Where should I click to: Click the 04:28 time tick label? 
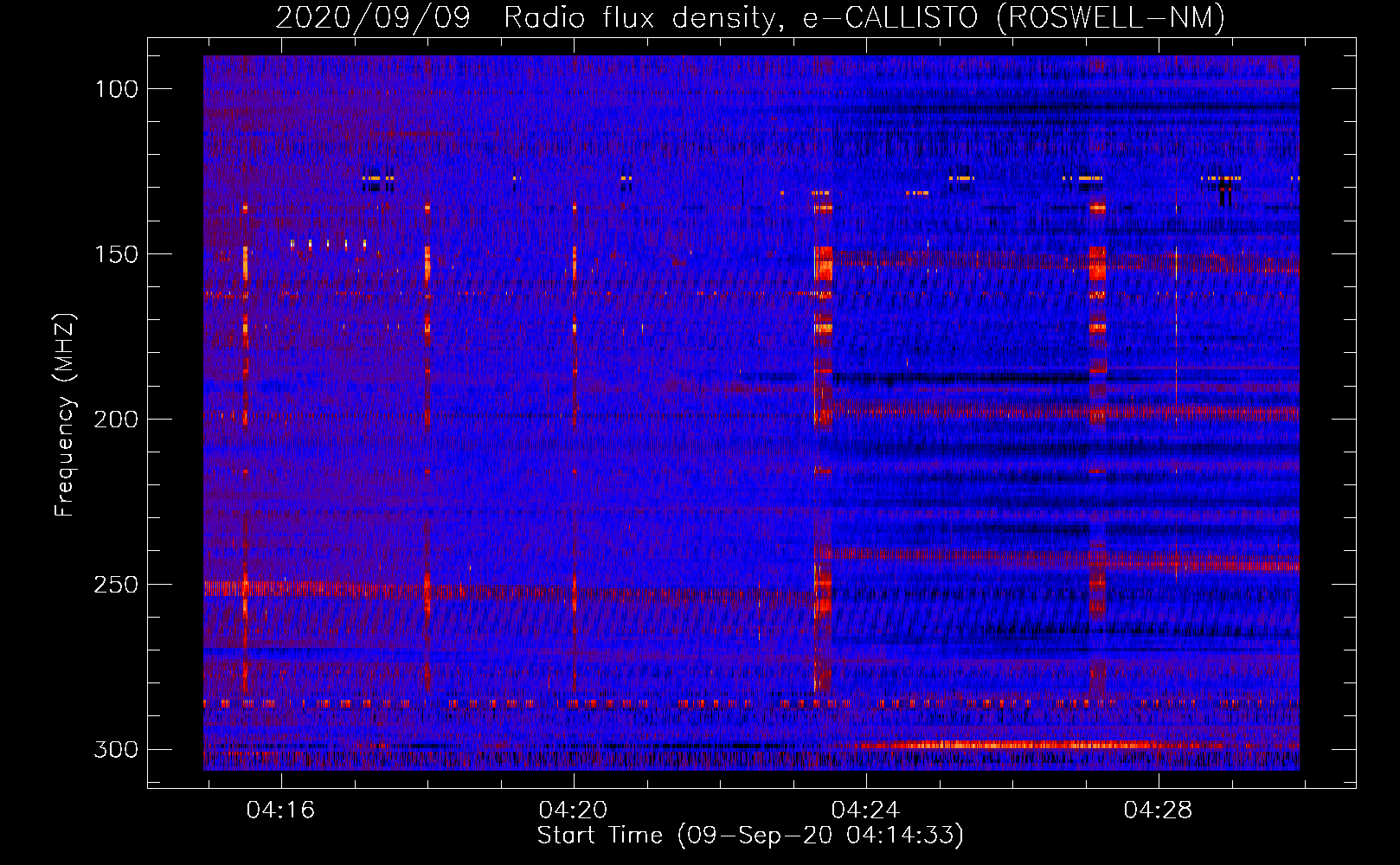coord(1158,811)
